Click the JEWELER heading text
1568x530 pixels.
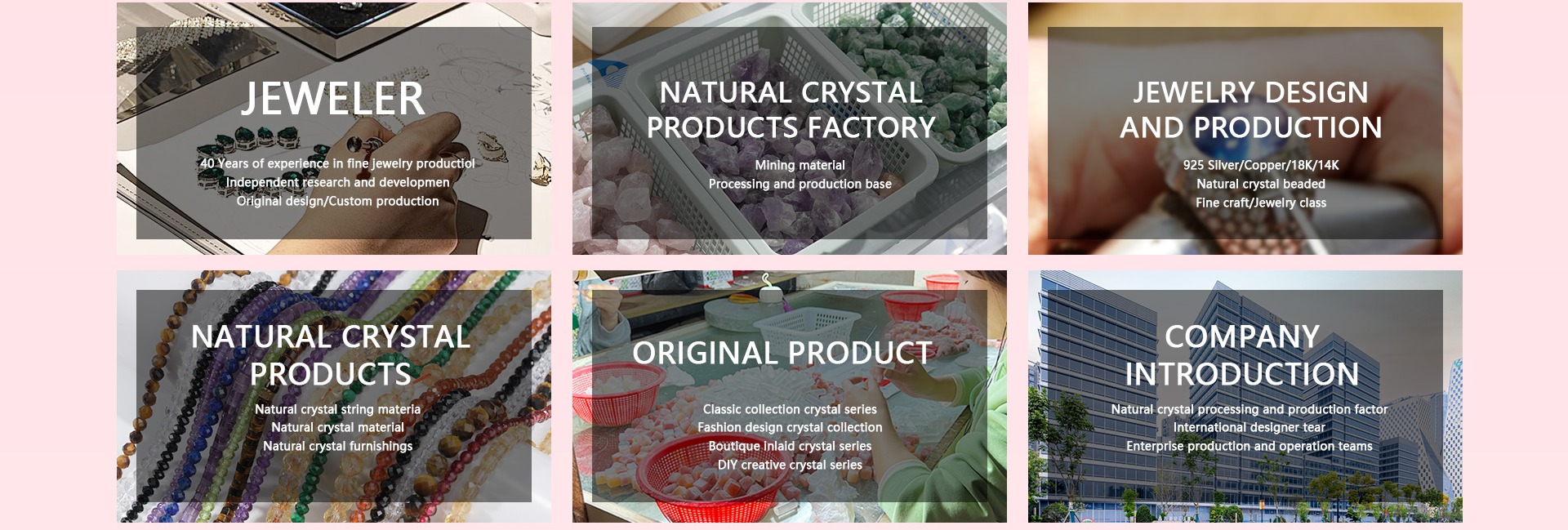coord(333,99)
